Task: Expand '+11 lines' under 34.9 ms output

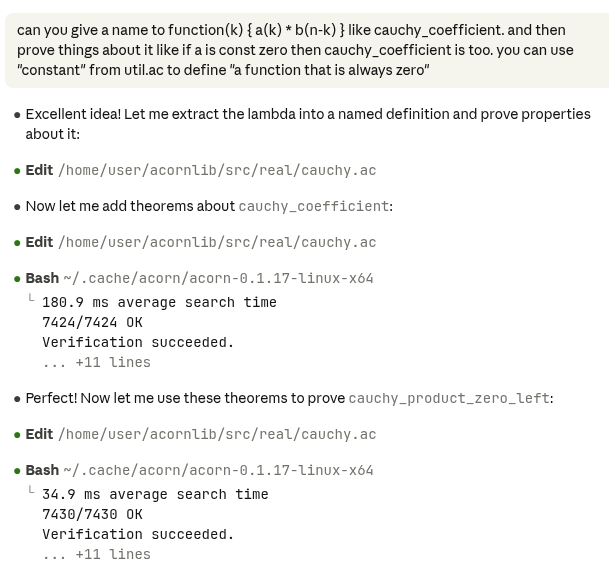Action: (x=96, y=554)
